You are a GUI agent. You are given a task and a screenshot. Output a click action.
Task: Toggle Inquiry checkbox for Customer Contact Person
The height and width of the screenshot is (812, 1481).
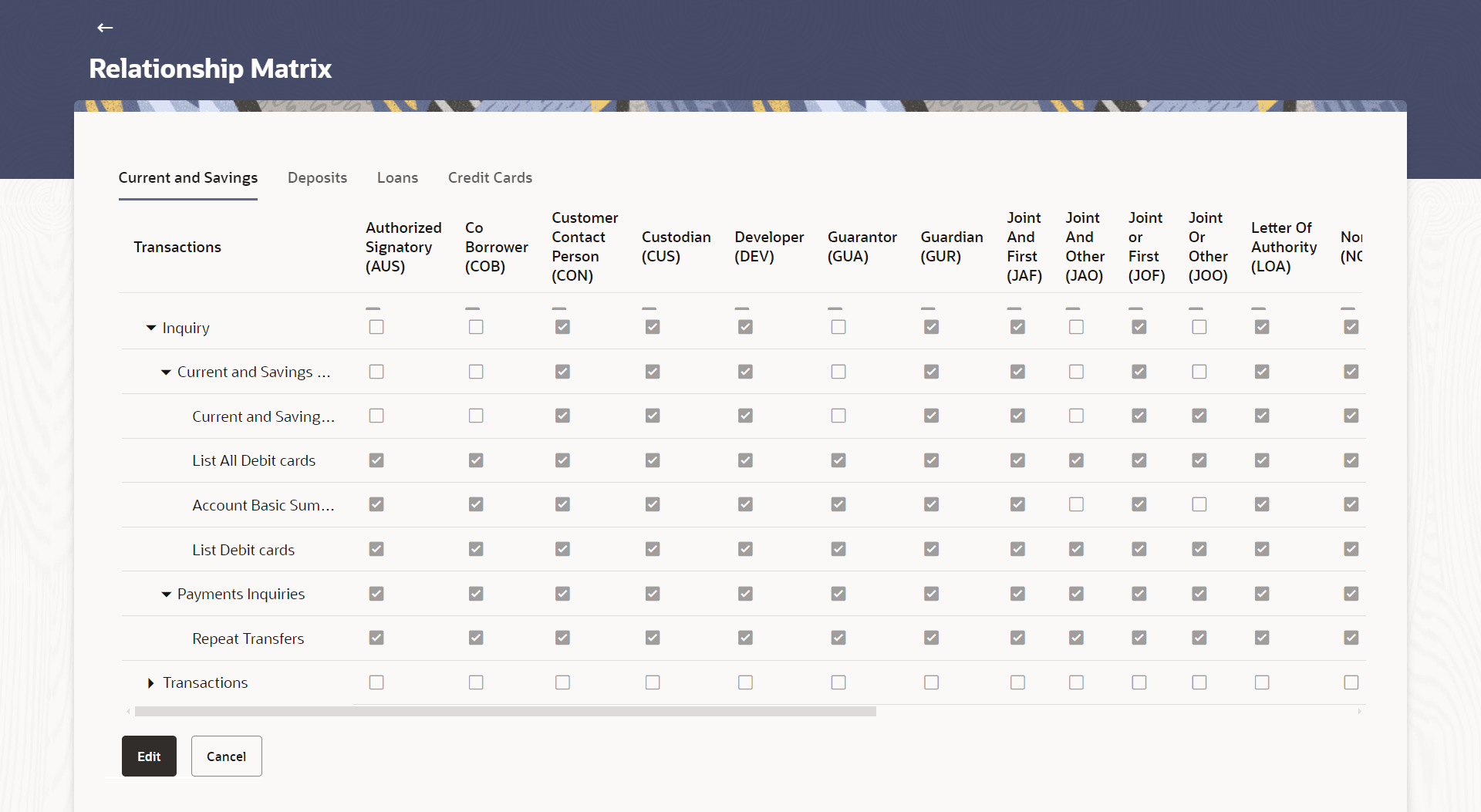562,327
